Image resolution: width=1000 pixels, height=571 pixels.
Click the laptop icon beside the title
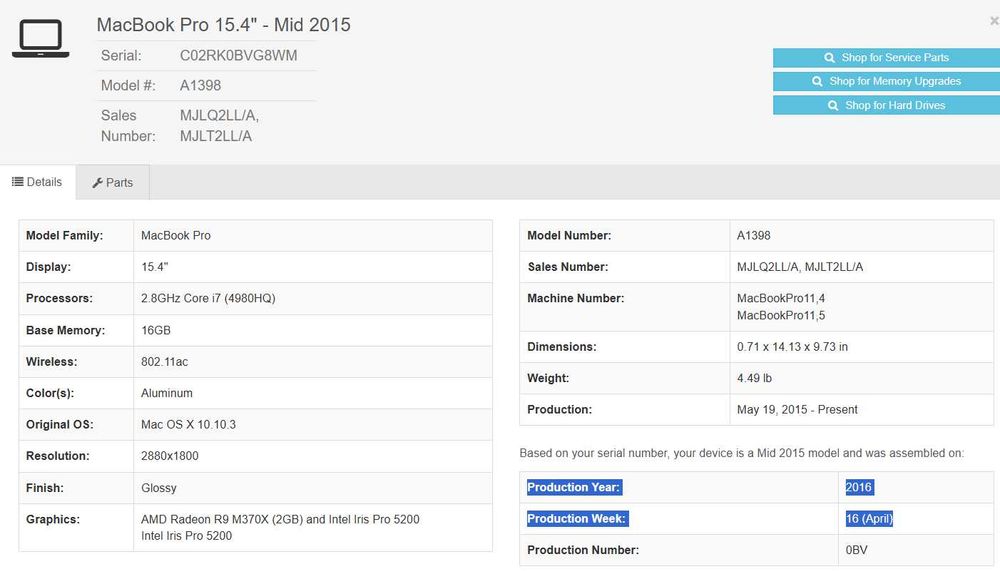[x=40, y=39]
